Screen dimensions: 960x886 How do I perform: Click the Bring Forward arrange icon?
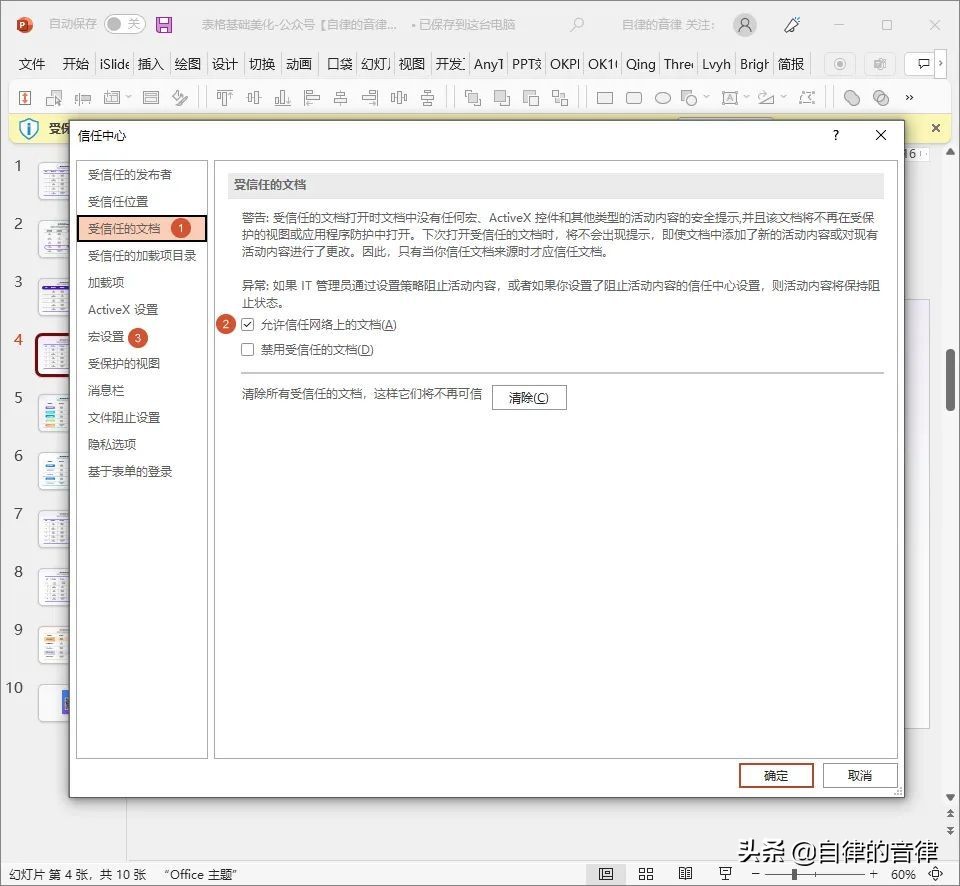tap(473, 97)
